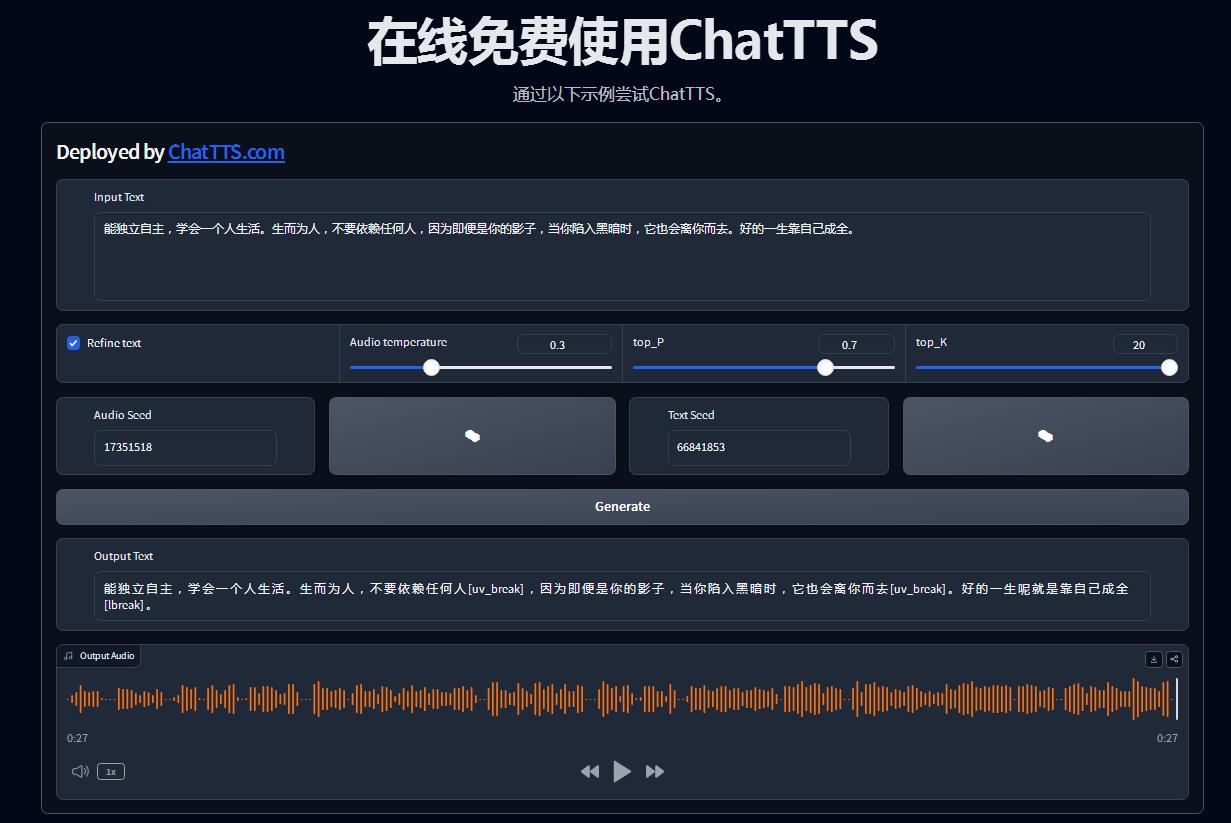Click the Text Seed input showing 66841853
Image resolution: width=1231 pixels, height=823 pixels.
click(x=758, y=447)
